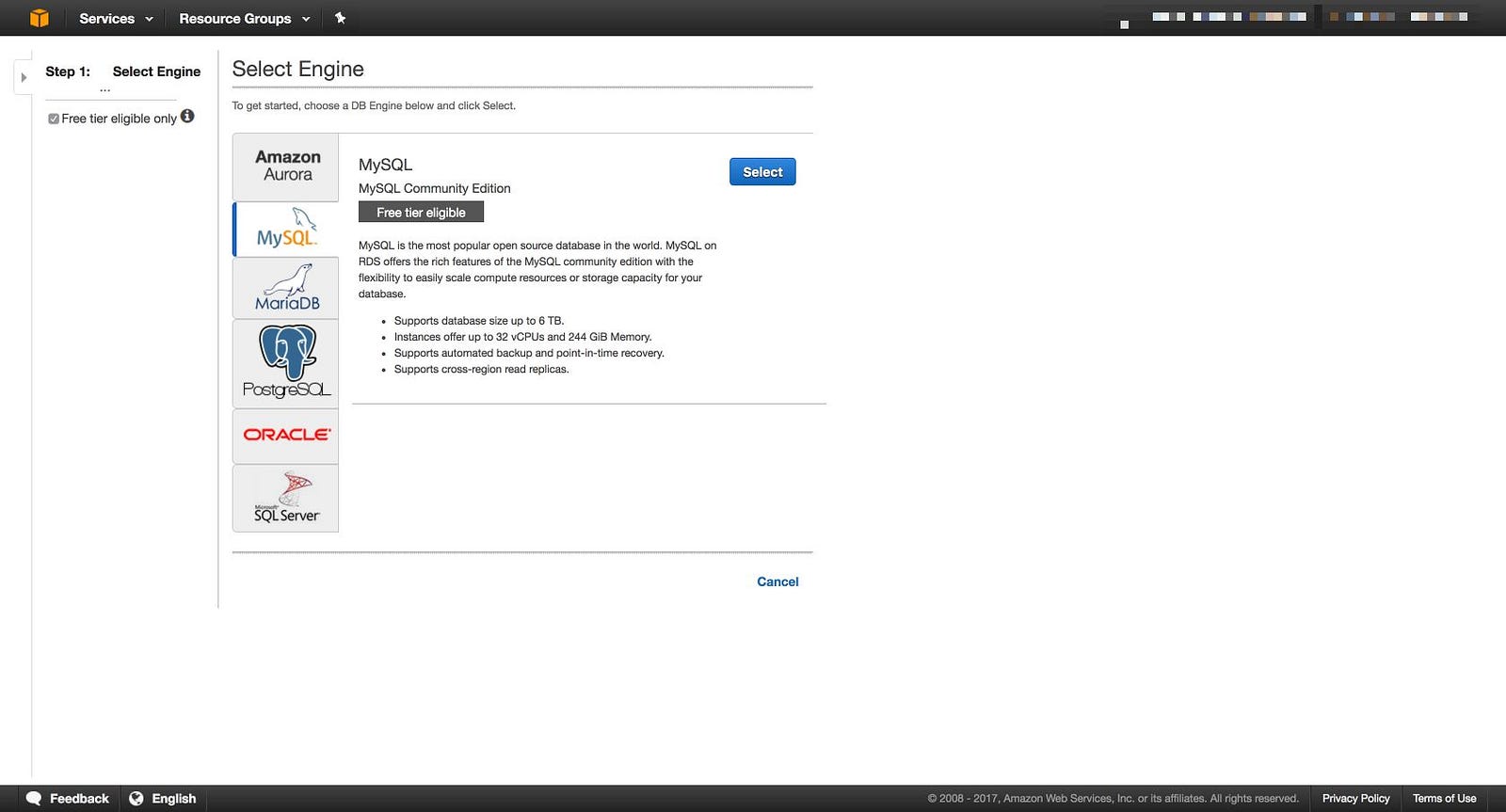This screenshot has height=812, width=1506.
Task: Choose the MariaDB engine tab
Action: (286, 288)
